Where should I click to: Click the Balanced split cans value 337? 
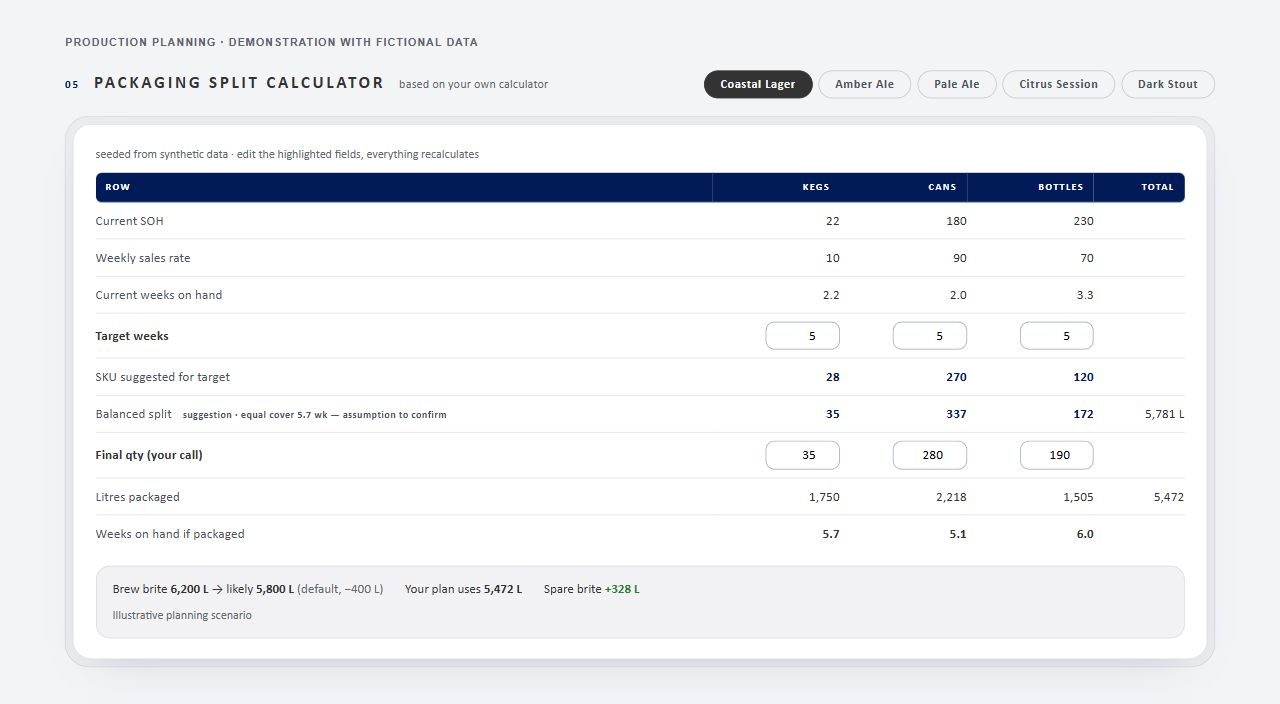956,414
